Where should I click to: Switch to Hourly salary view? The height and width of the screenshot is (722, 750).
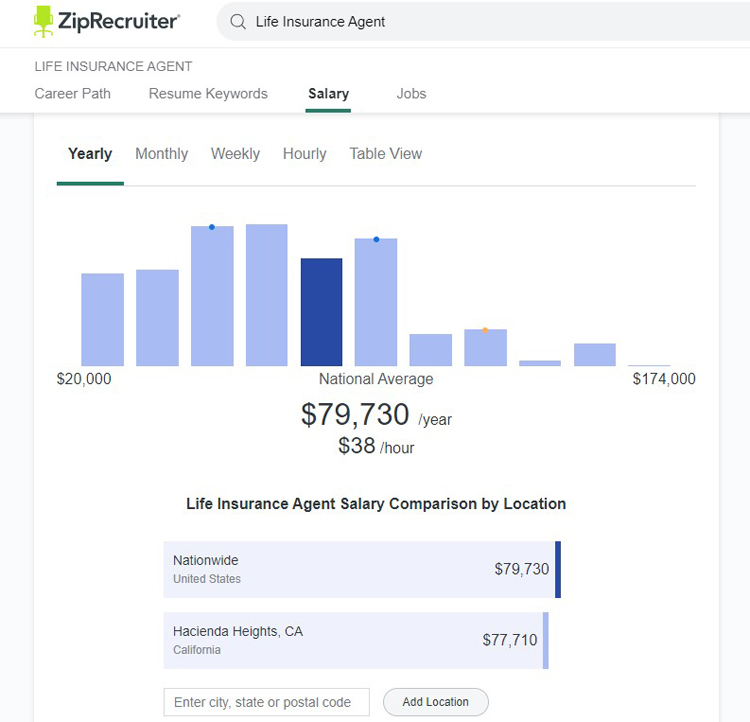(x=305, y=154)
